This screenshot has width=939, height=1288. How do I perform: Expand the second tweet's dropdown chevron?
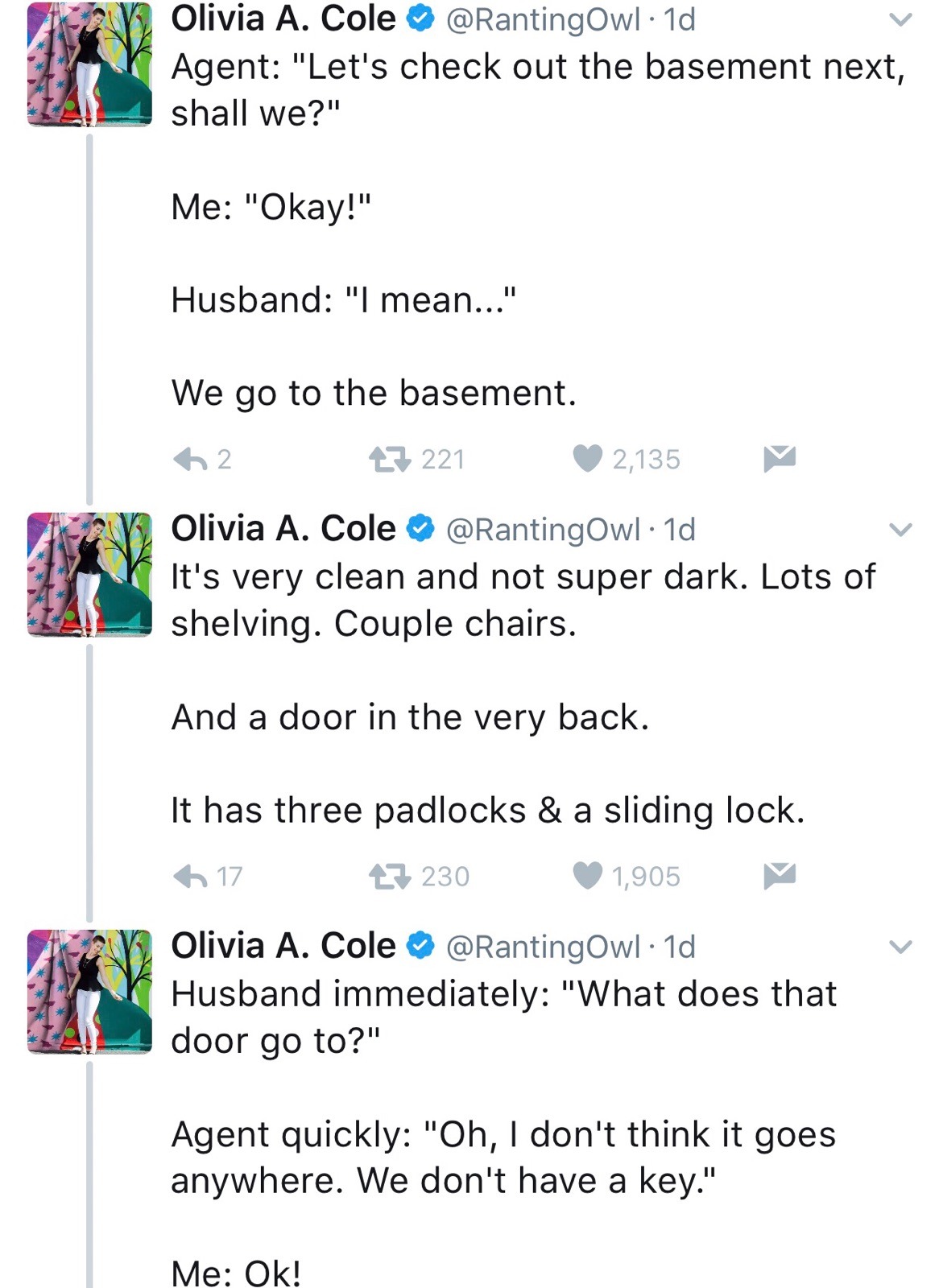pos(900,529)
